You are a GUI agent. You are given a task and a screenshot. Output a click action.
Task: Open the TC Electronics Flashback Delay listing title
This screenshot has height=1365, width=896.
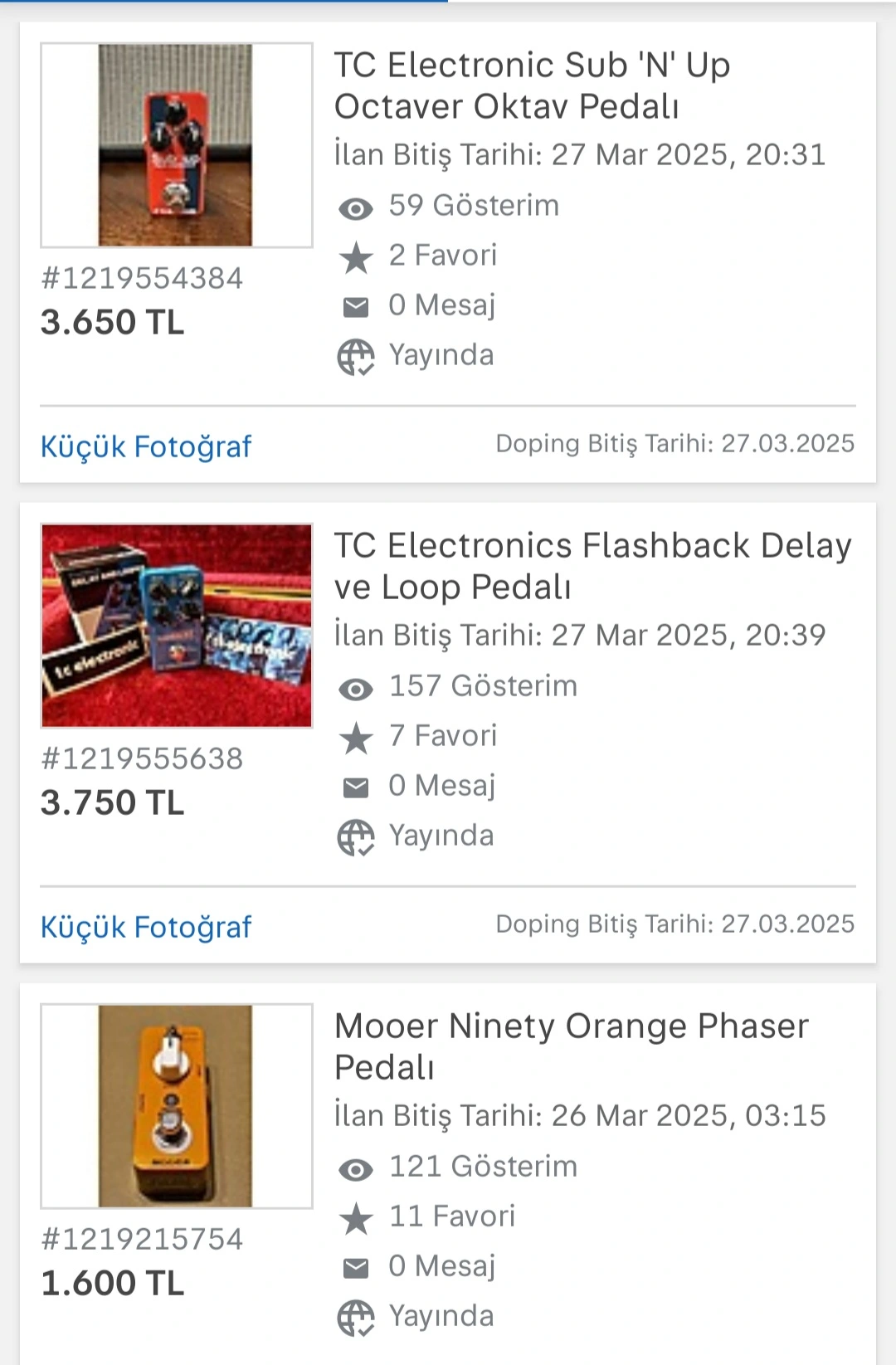point(592,566)
